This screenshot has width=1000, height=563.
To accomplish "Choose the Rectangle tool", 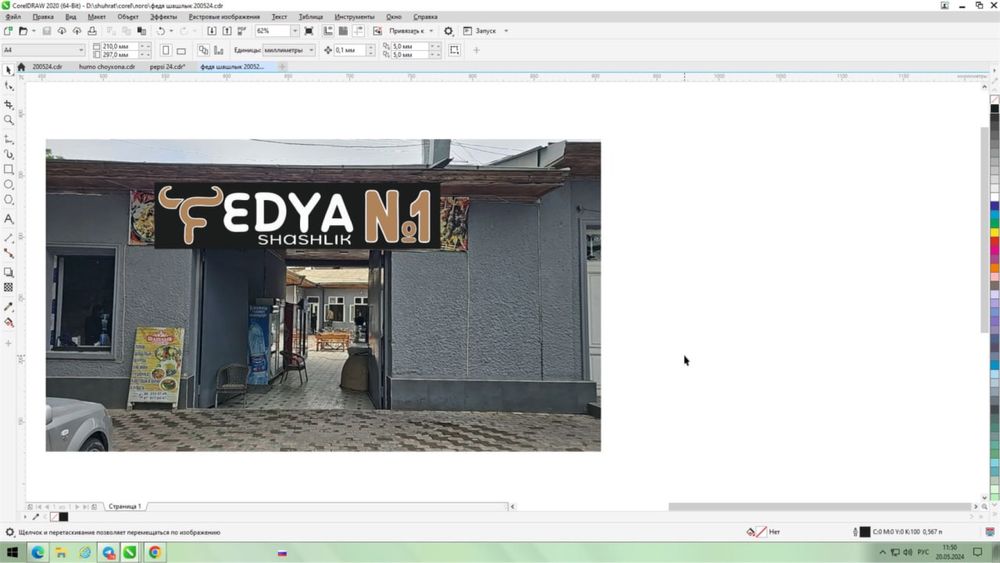I will pos(9,170).
